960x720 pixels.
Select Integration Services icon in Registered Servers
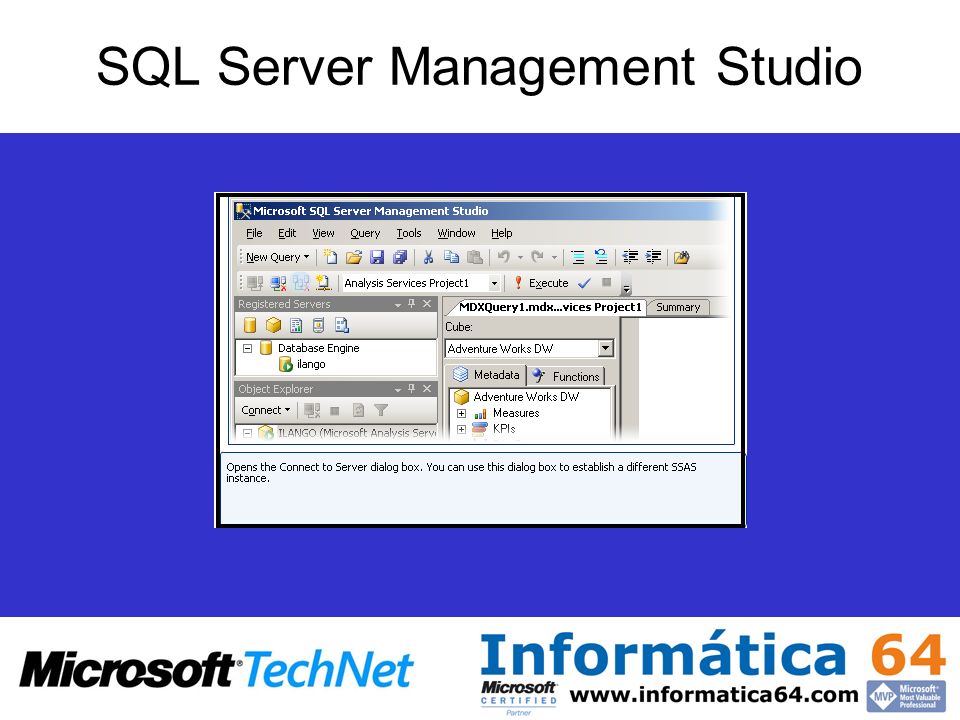tap(342, 325)
